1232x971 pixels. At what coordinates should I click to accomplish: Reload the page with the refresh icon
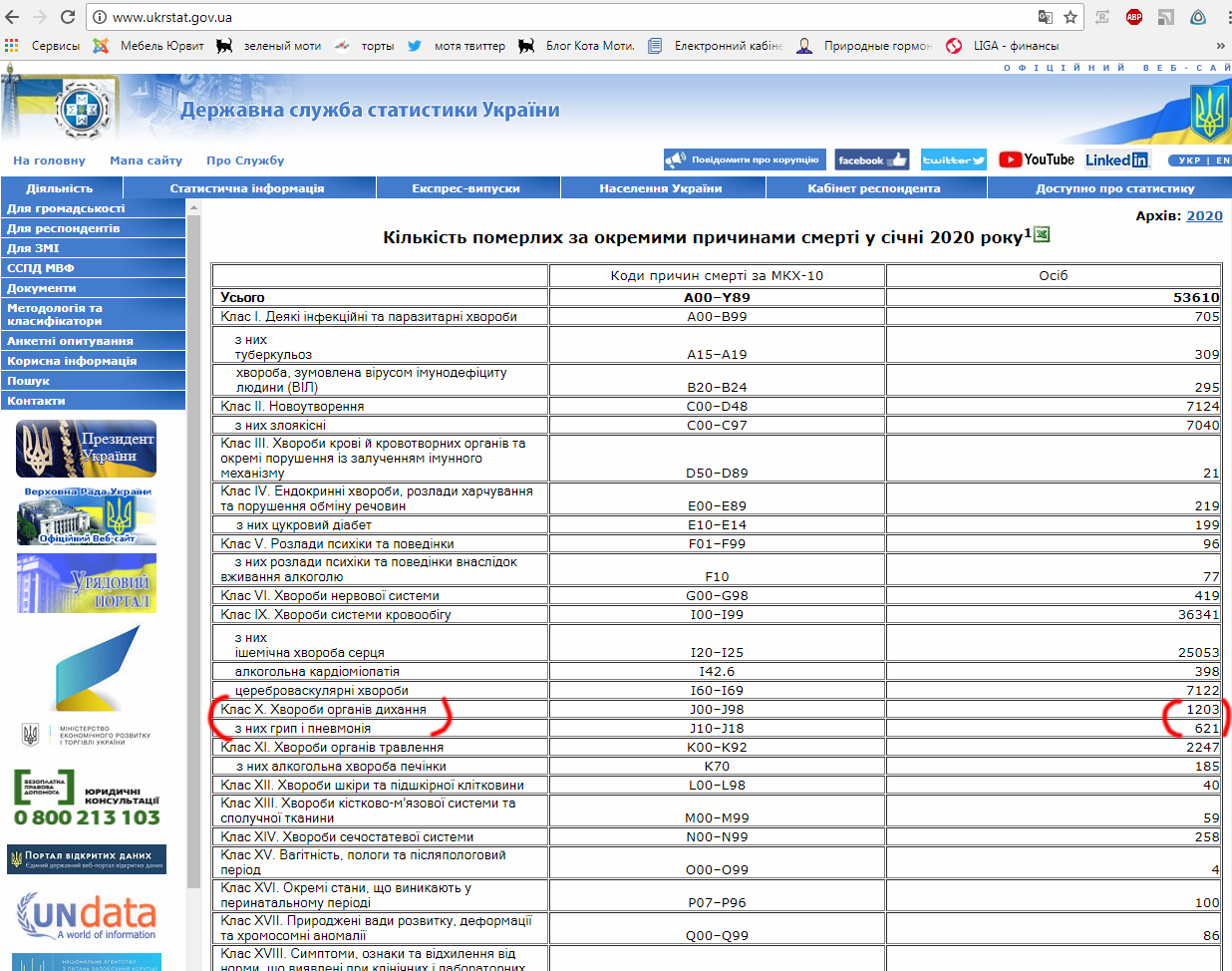click(68, 17)
